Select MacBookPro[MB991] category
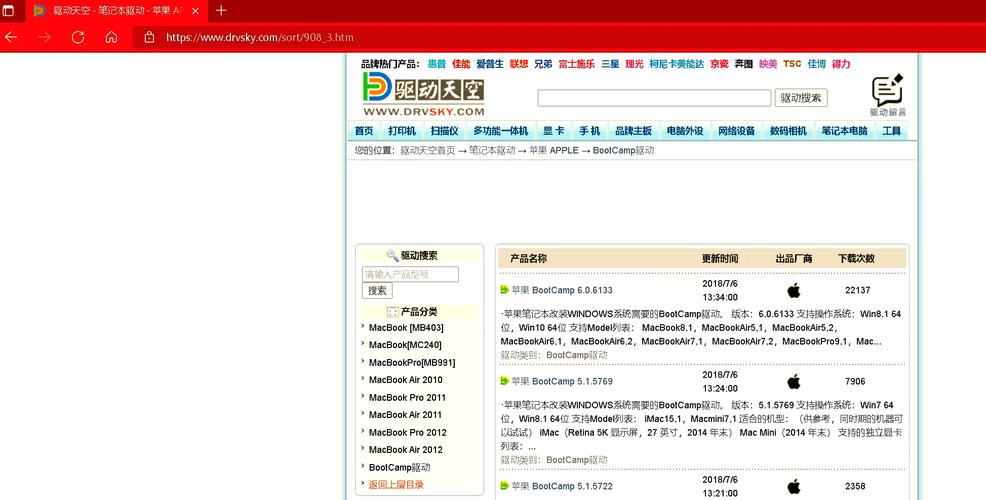Image resolution: width=986 pixels, height=500 pixels. 412,362
